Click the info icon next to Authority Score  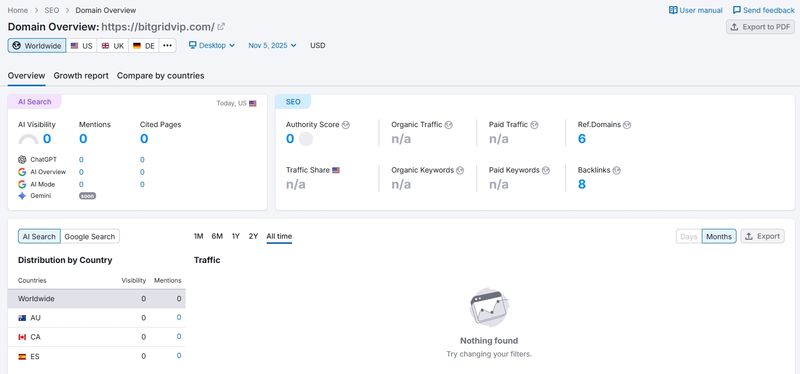346,124
